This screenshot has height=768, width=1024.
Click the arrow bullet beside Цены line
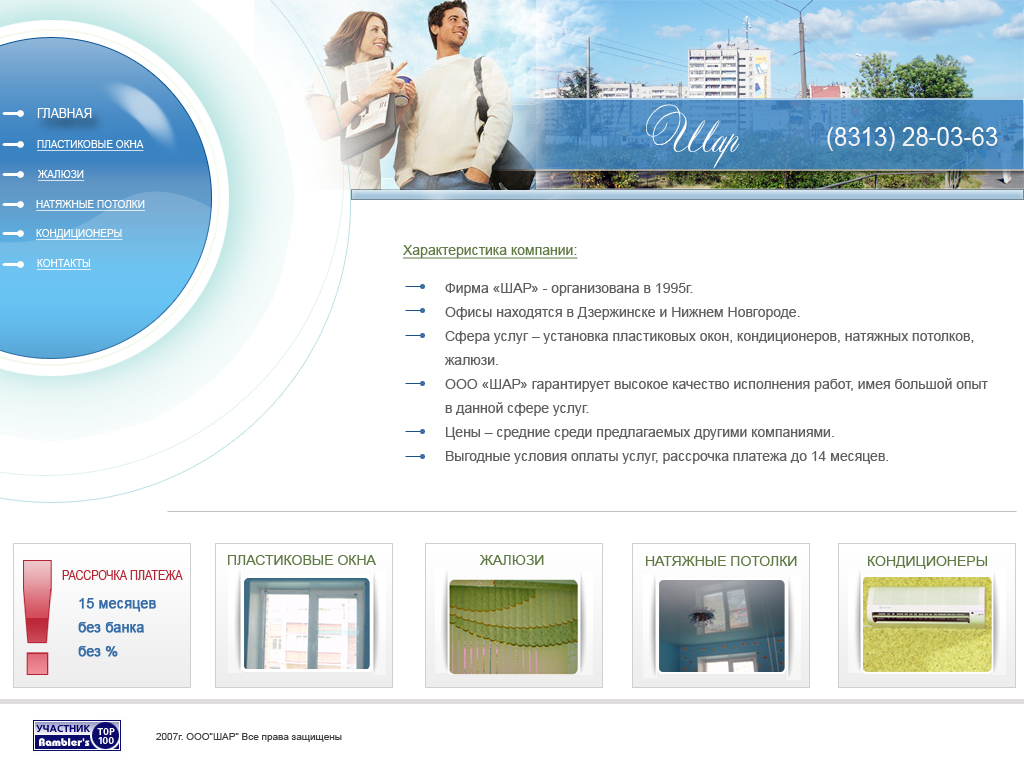click(x=415, y=432)
